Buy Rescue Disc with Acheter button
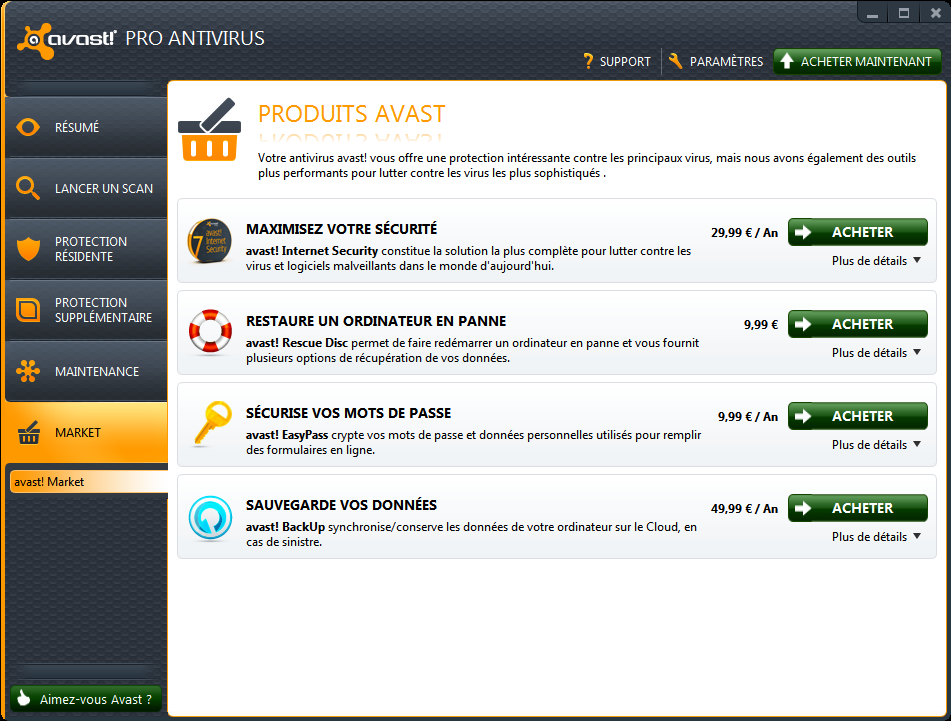The height and width of the screenshot is (721, 951). click(858, 324)
